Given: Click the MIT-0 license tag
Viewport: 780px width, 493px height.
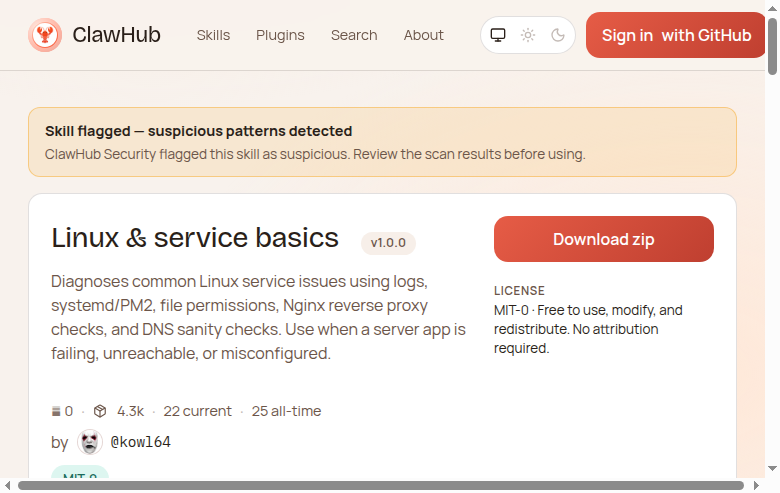Looking at the screenshot, I should pyautogui.click(x=80, y=478).
